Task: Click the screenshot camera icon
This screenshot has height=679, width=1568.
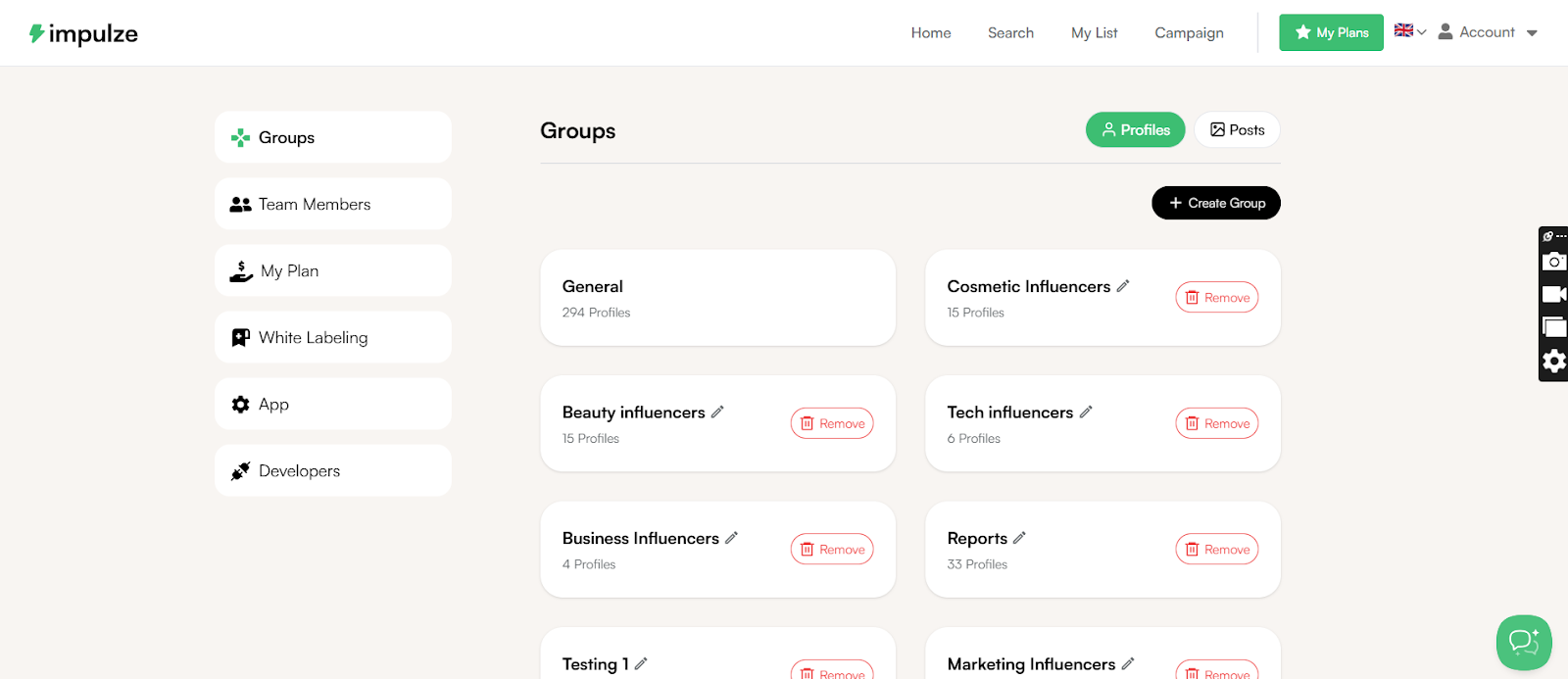Action: (1553, 261)
